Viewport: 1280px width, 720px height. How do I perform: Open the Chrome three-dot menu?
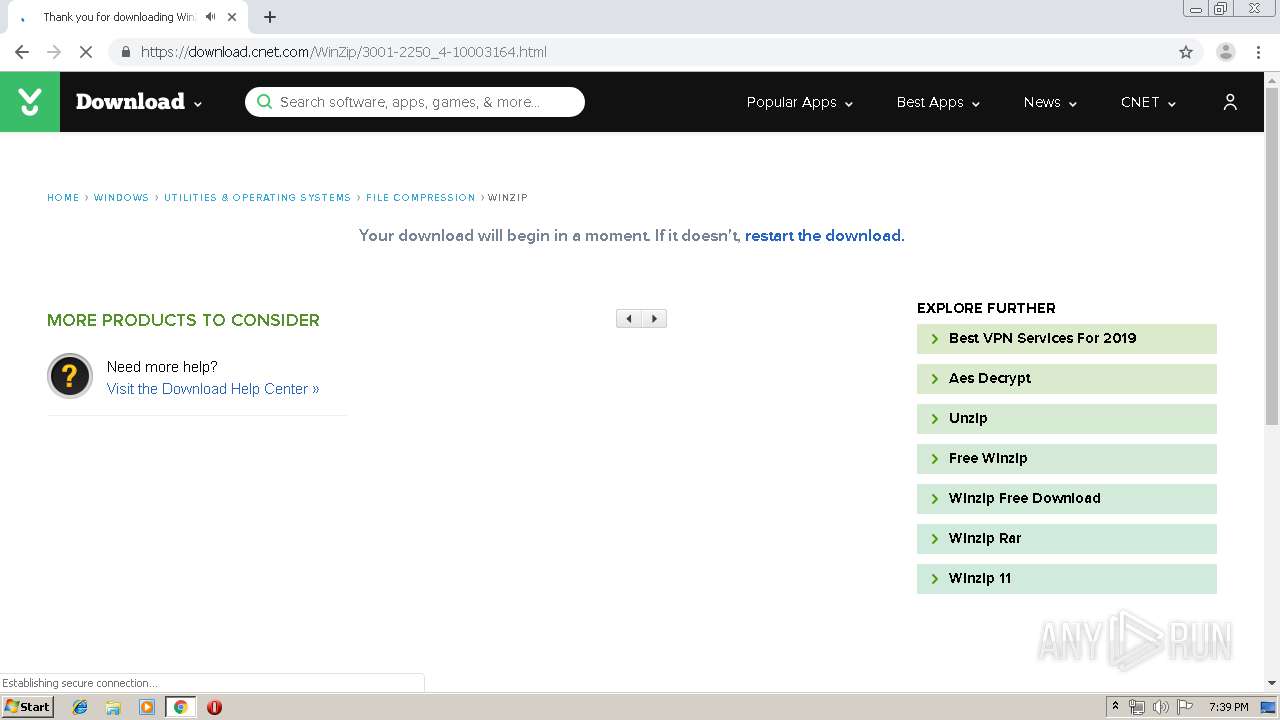pyautogui.click(x=1258, y=52)
